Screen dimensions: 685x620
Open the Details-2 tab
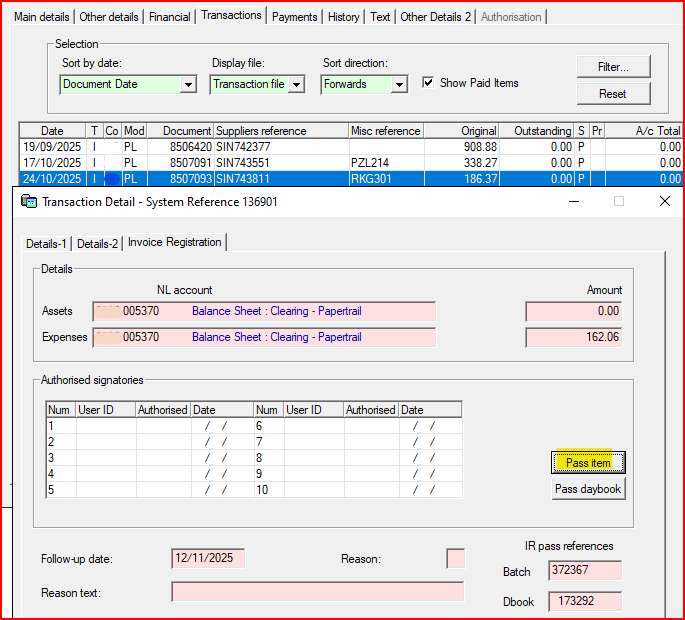(x=98, y=243)
